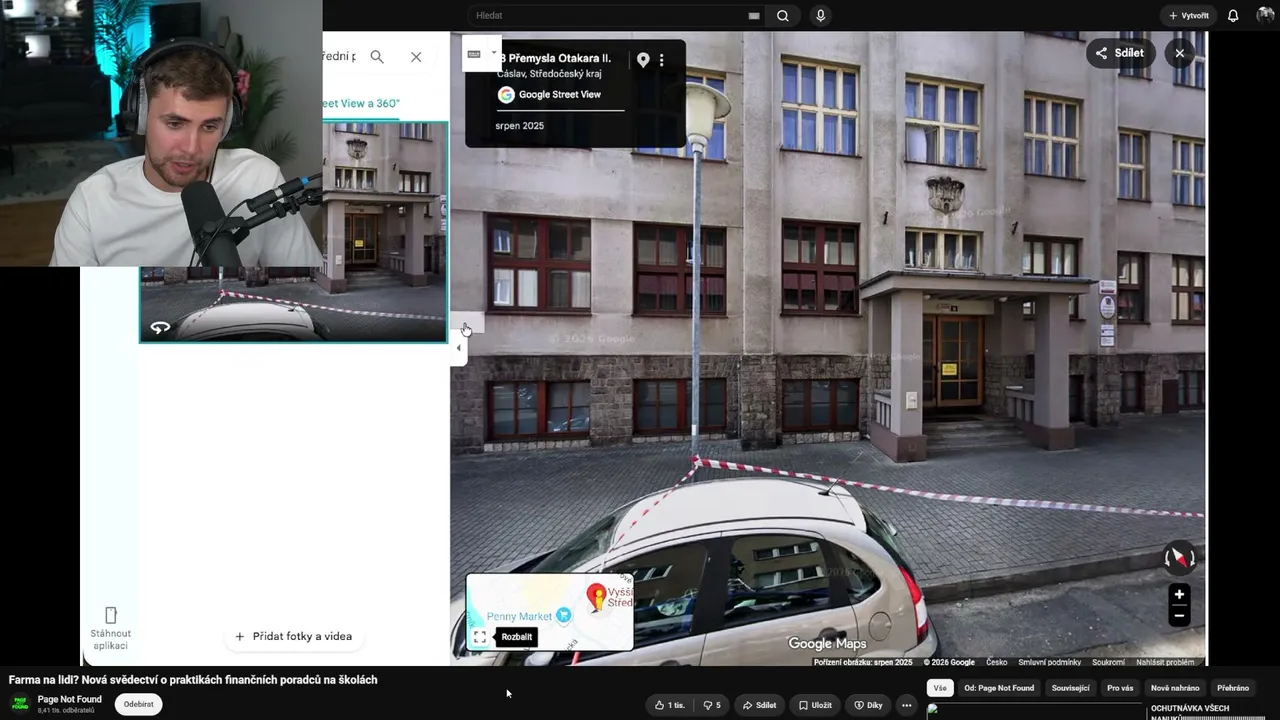Click the Page Not Found channel name
1280x720 pixels.
[70, 699]
